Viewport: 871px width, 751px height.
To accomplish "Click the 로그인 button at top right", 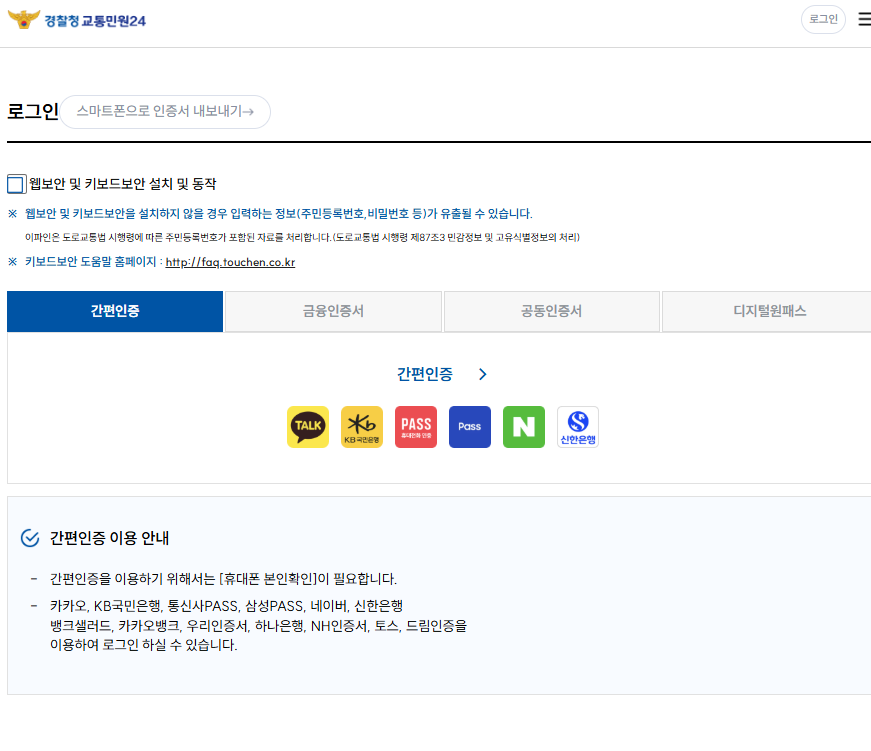I will (822, 19).
